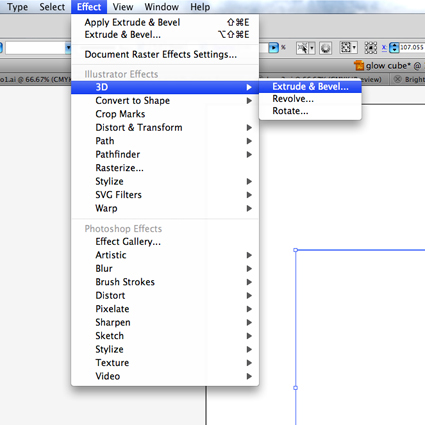Screen dimensions: 425x425
Task: Open Stylize under Photoshop Effects
Action: pyautogui.click(x=165, y=349)
